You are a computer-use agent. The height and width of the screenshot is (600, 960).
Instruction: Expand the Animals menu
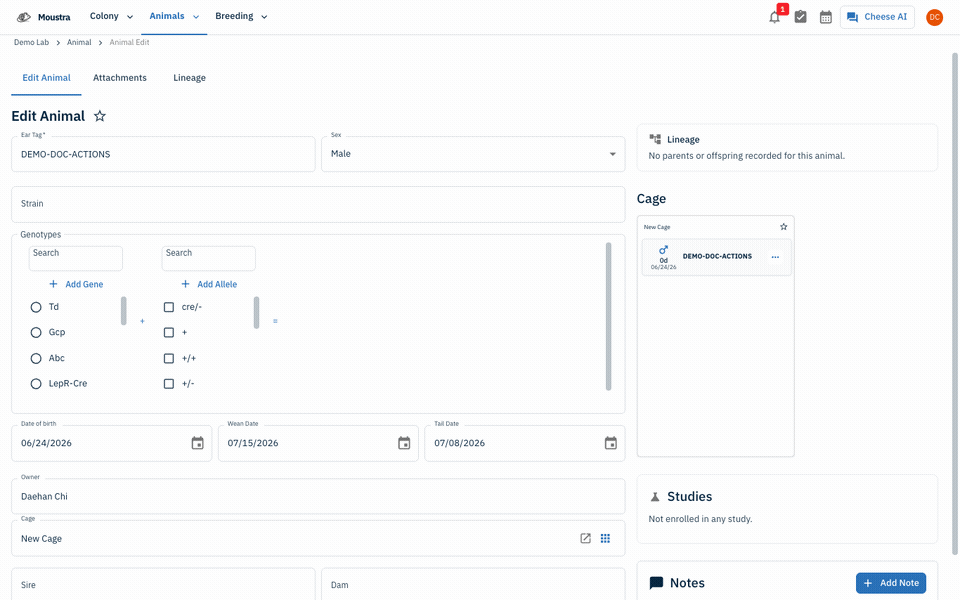click(x=174, y=17)
